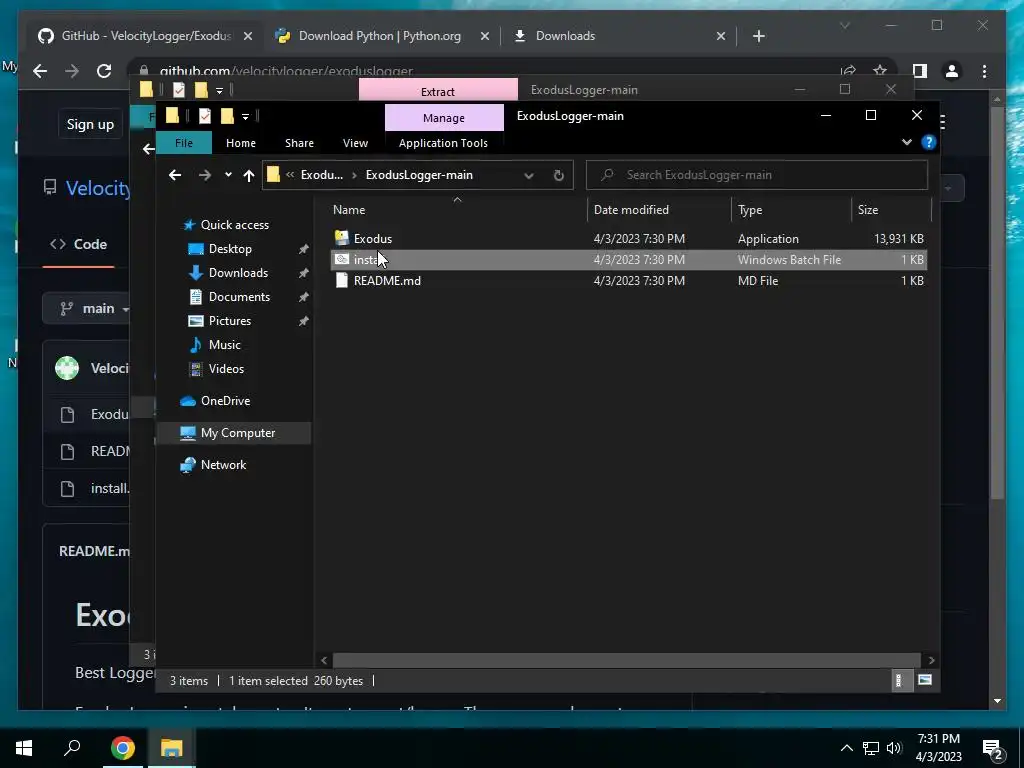1024x768 pixels.
Task: Open Chrome side panel icon
Action: tap(920, 71)
